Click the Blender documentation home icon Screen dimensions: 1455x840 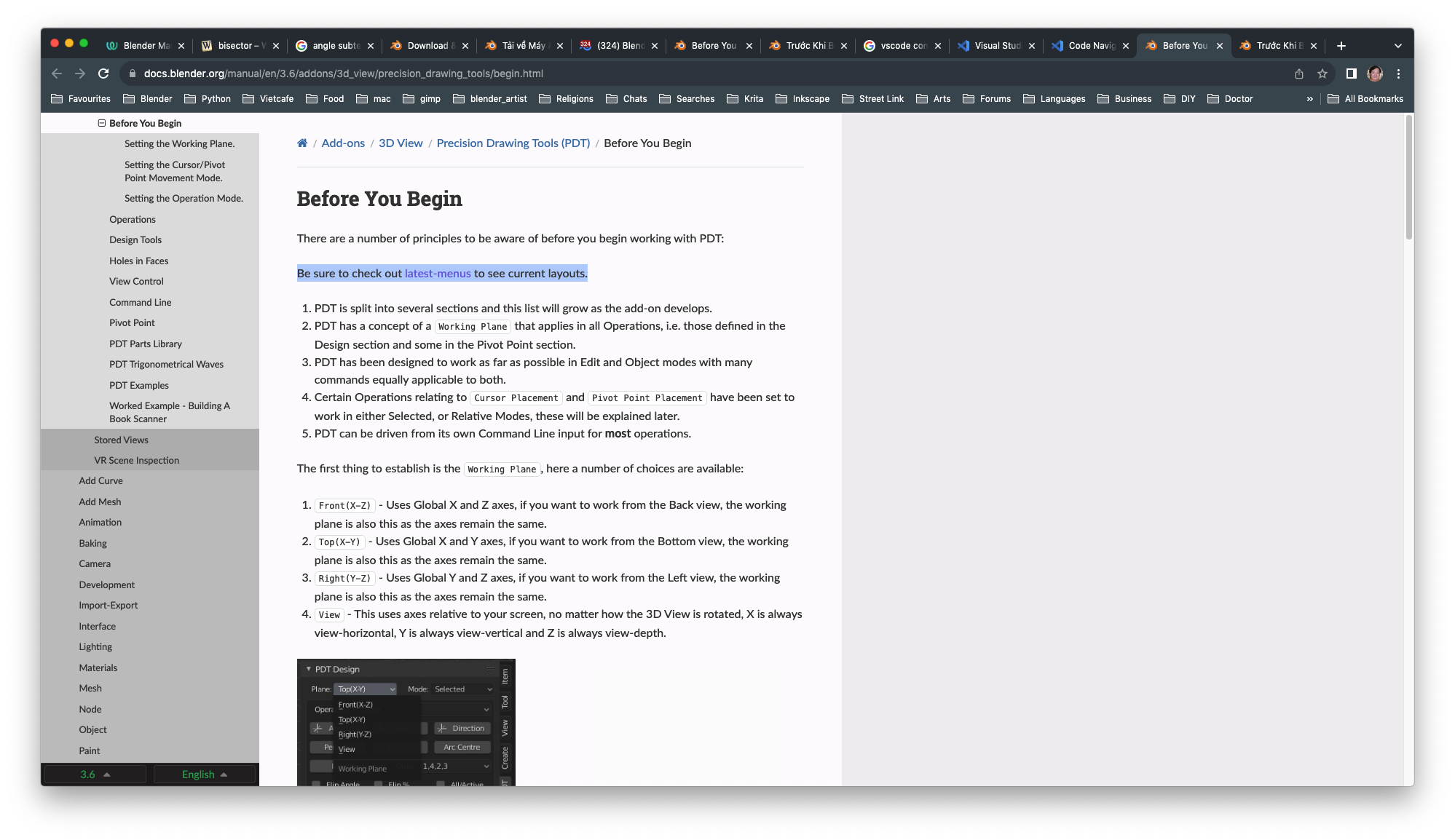point(302,143)
